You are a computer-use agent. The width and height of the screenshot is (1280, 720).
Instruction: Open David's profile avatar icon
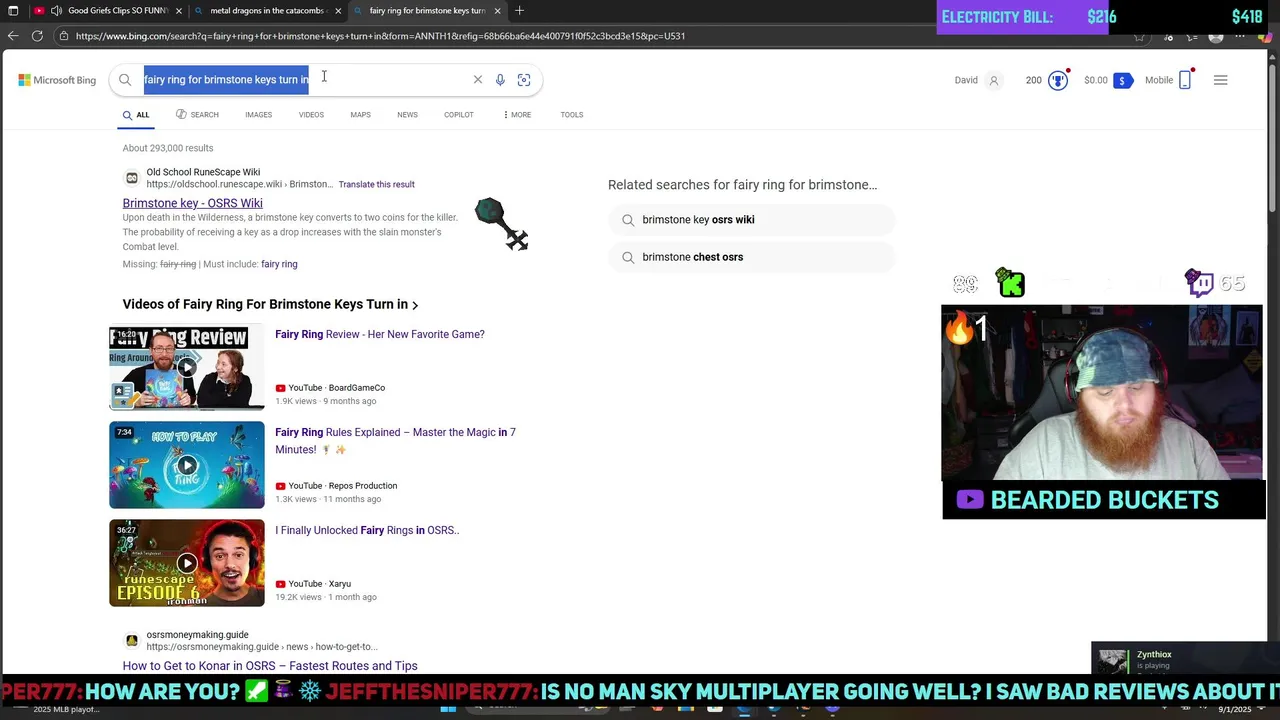coord(993,80)
